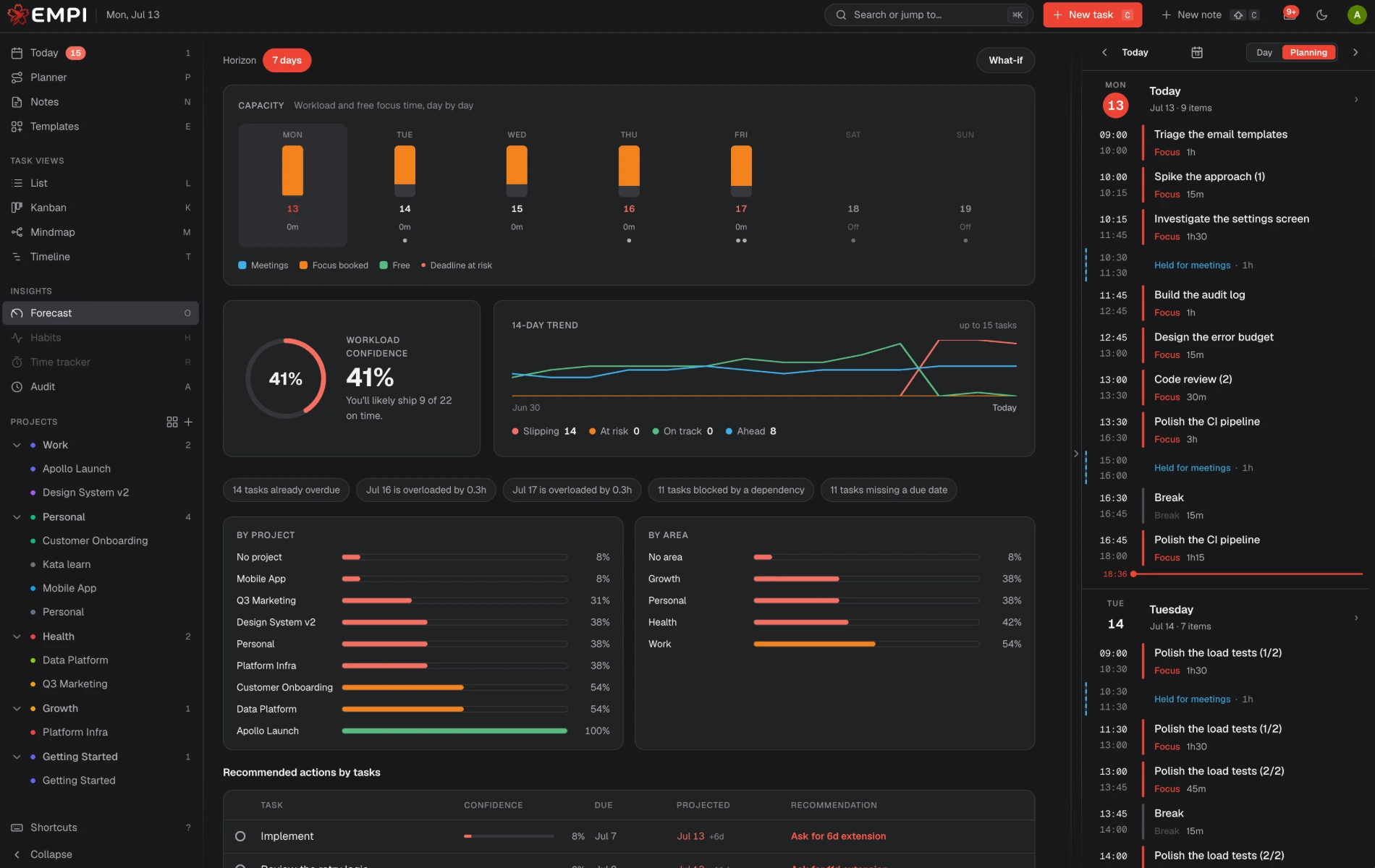1375x868 pixels.
Task: Click the What-if button
Action: (x=1006, y=60)
